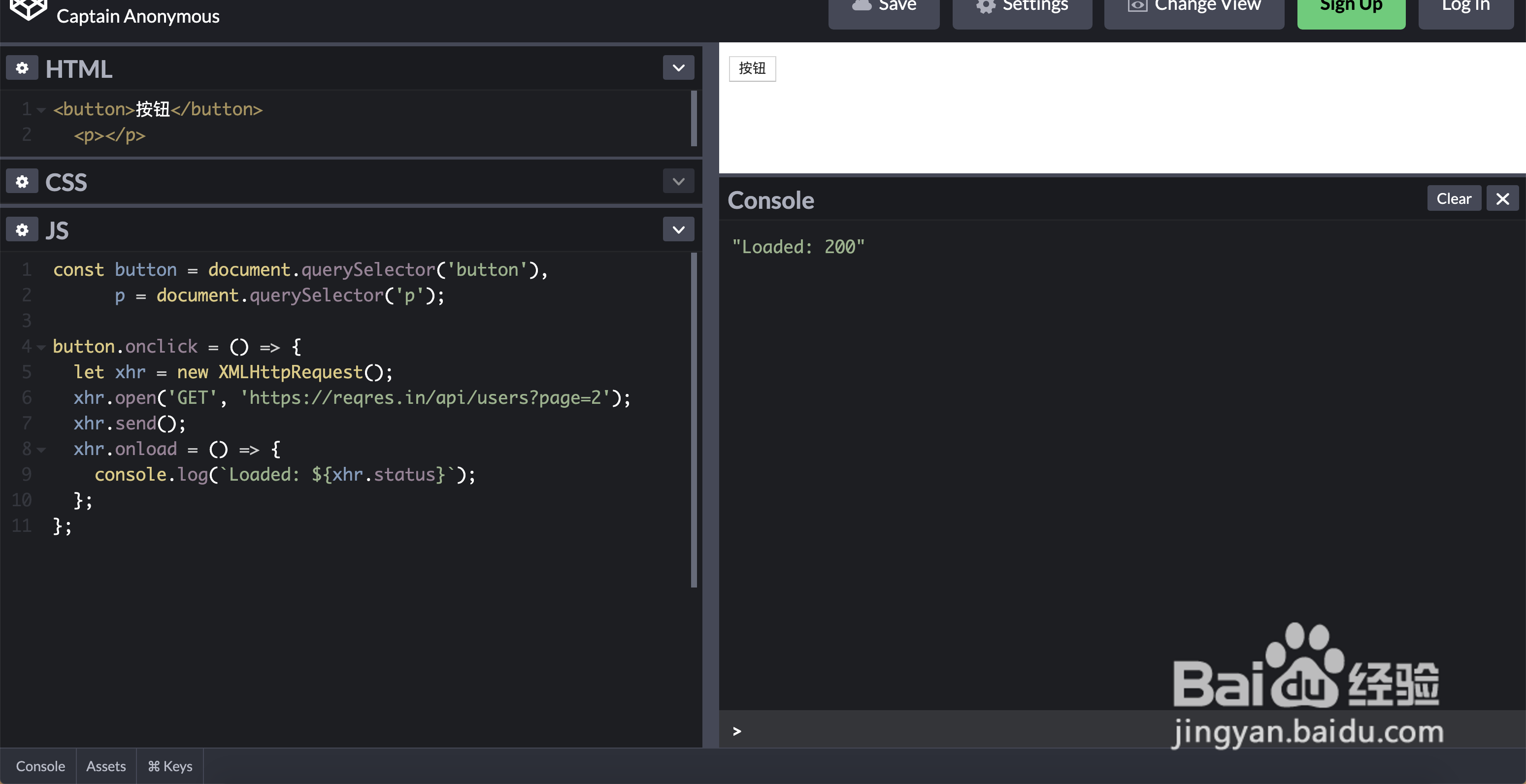This screenshot has height=784, width=1526.
Task: Click the CodePen logo icon
Action: point(28,10)
